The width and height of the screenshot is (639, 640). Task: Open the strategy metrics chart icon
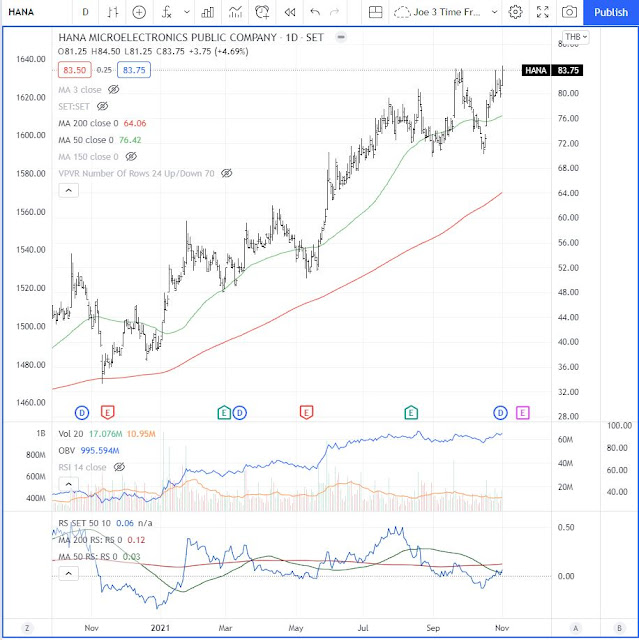tap(235, 12)
